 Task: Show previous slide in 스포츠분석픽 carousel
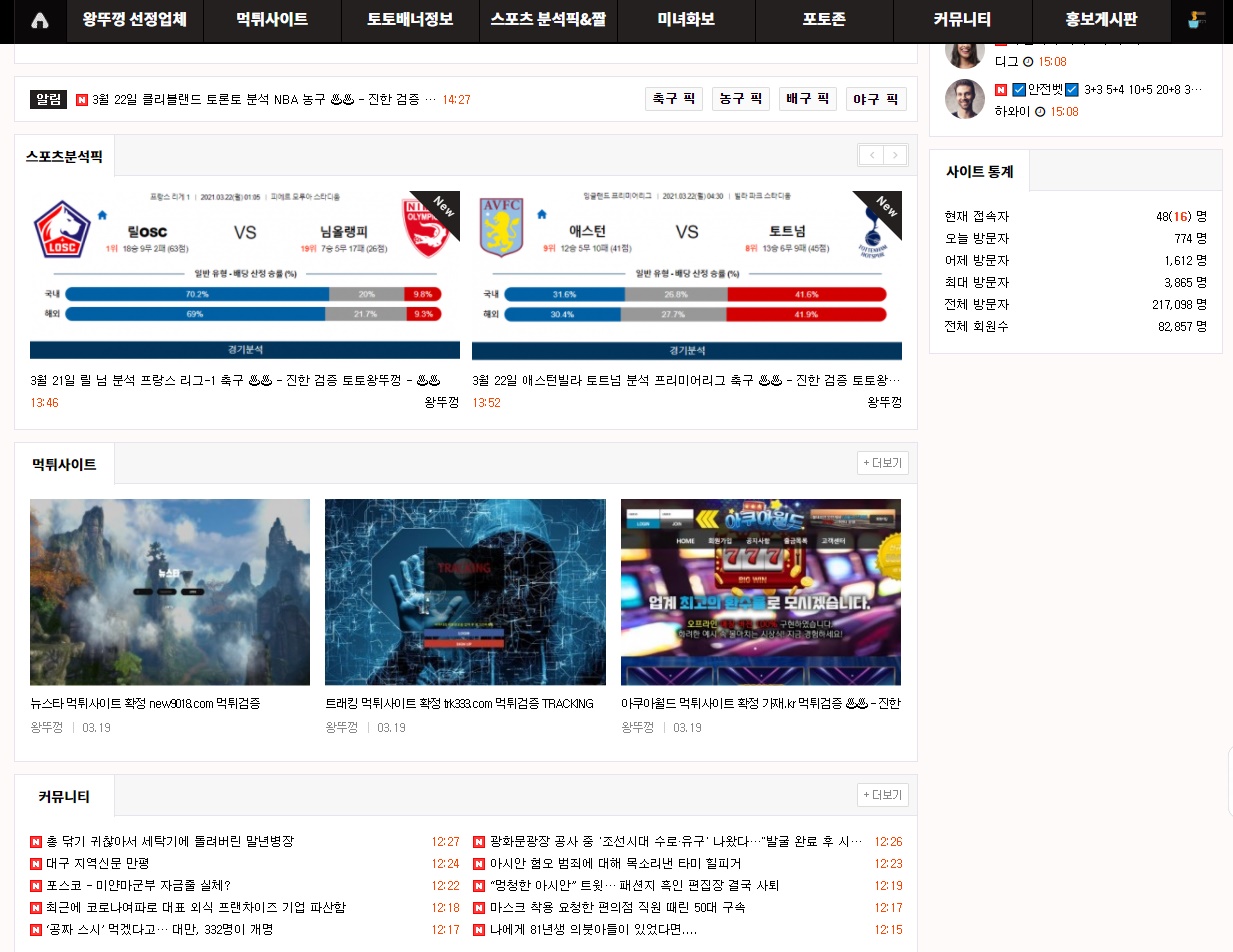[x=871, y=155]
